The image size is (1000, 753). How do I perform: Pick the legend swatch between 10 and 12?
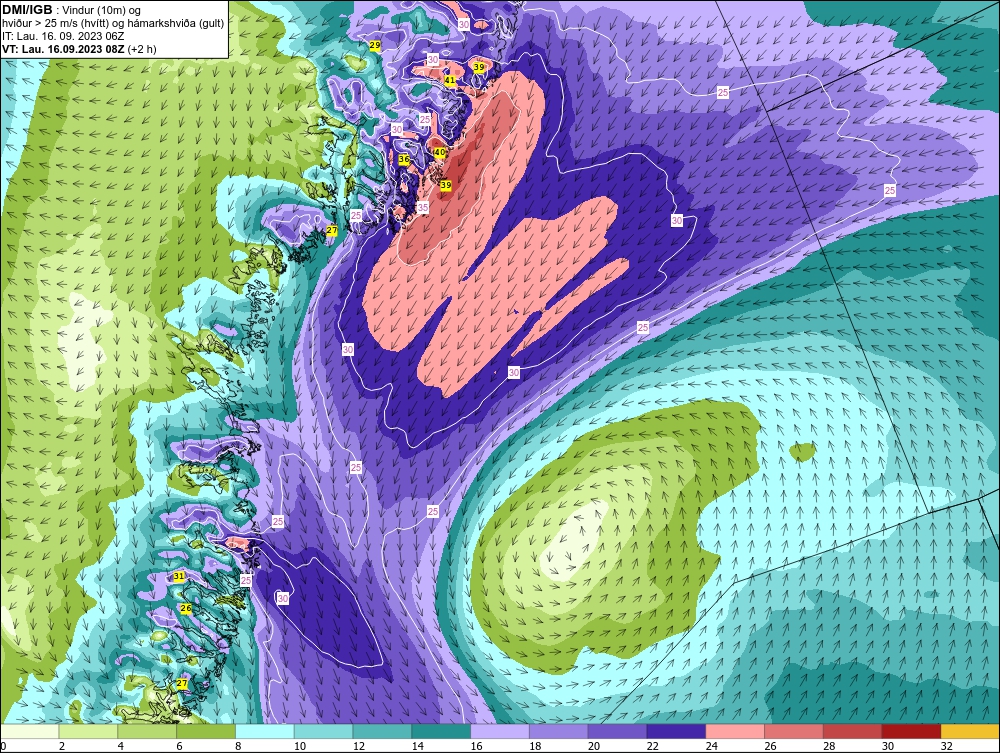coord(324,731)
